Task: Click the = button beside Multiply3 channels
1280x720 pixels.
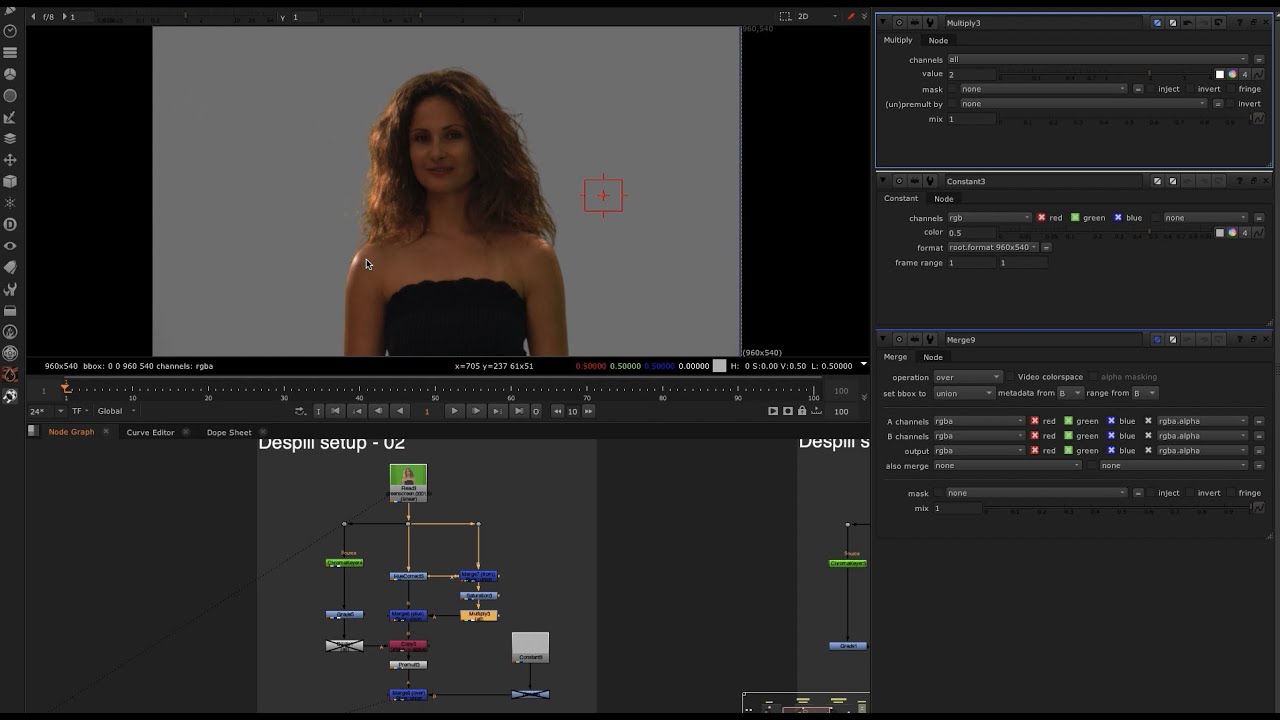Action: pos(1258,60)
